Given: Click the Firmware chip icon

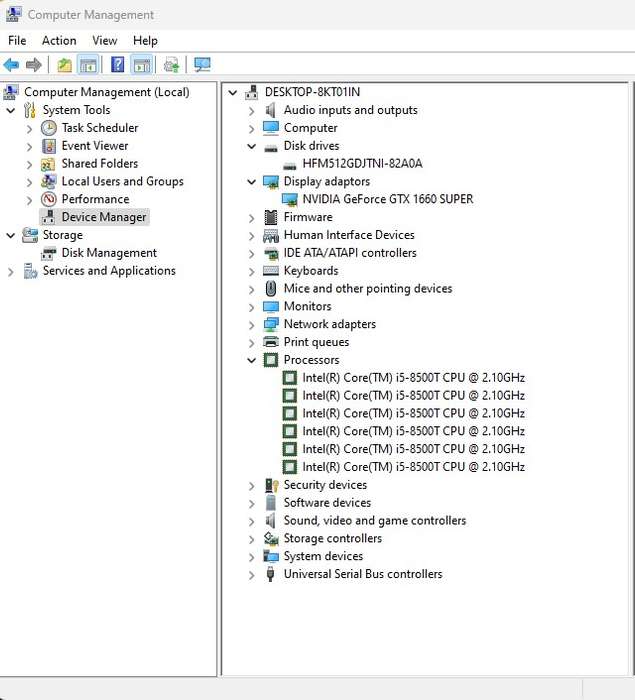Looking at the screenshot, I should point(271,217).
